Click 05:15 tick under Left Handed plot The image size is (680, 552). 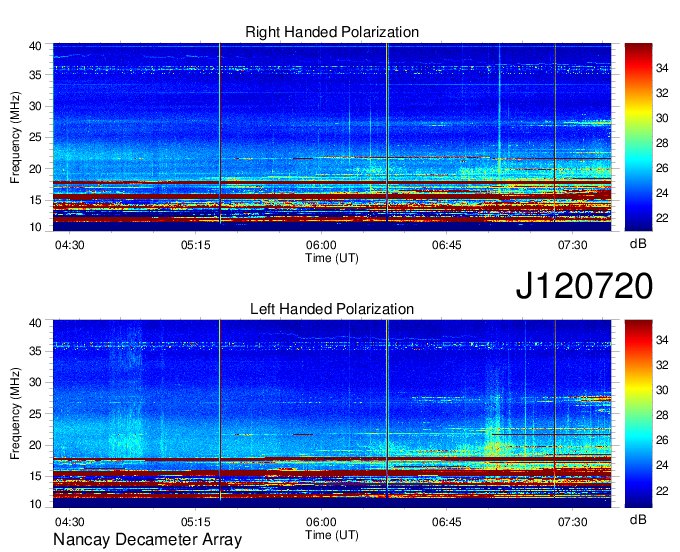[x=195, y=522]
